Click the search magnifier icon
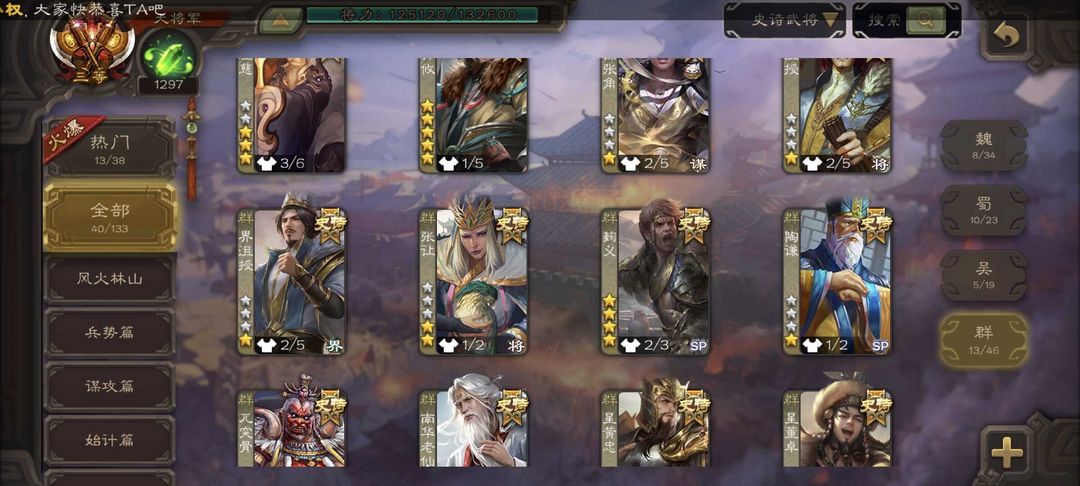This screenshot has width=1080, height=486. point(925,20)
